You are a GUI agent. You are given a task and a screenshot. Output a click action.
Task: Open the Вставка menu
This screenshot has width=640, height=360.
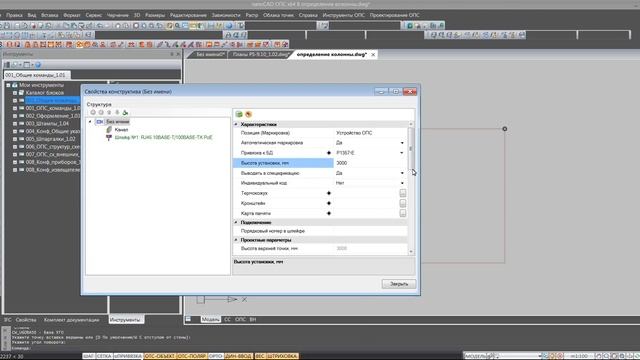coord(49,15)
